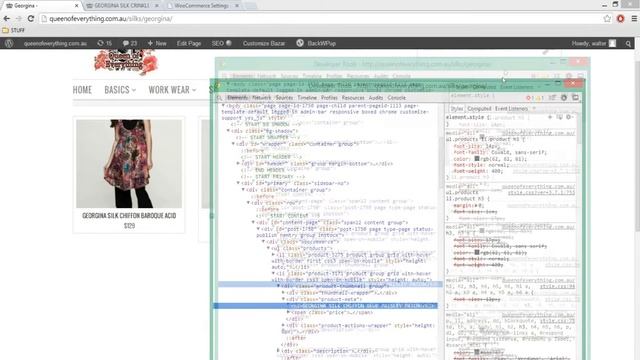Open the Chrome menu hamburger icon
The width and height of the screenshot is (640, 360).
pyautogui.click(x=634, y=19)
